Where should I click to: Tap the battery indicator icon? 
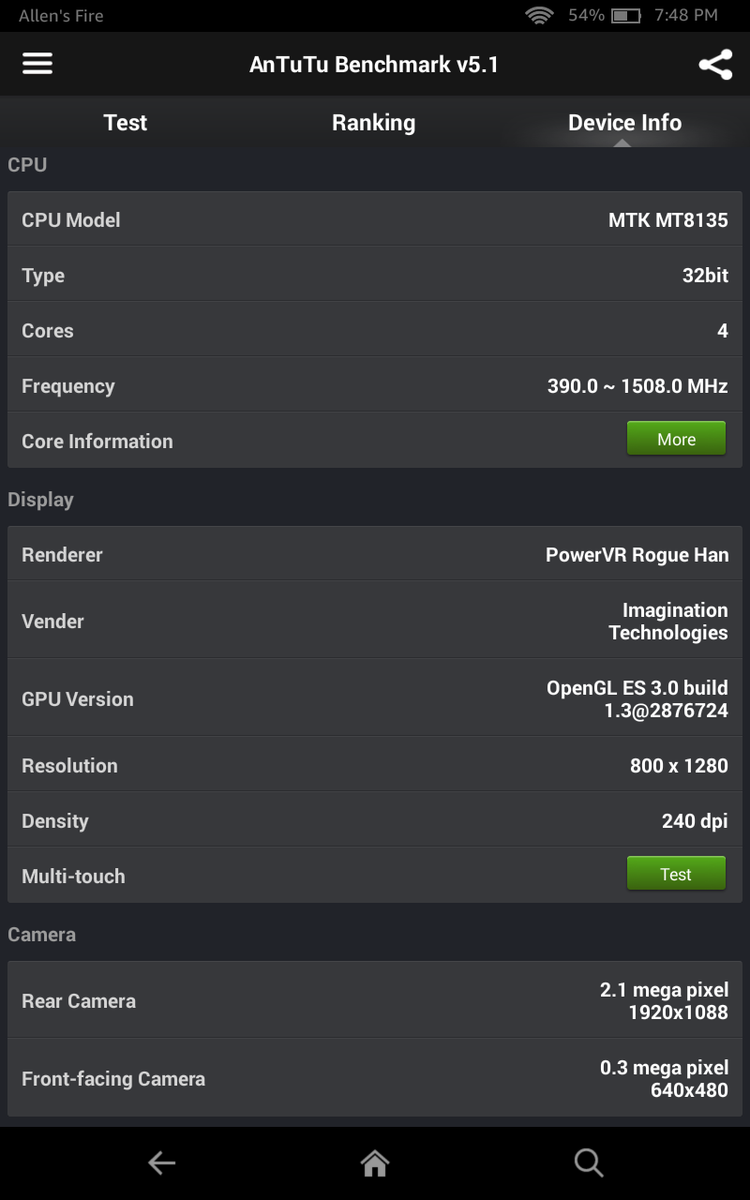tap(626, 16)
